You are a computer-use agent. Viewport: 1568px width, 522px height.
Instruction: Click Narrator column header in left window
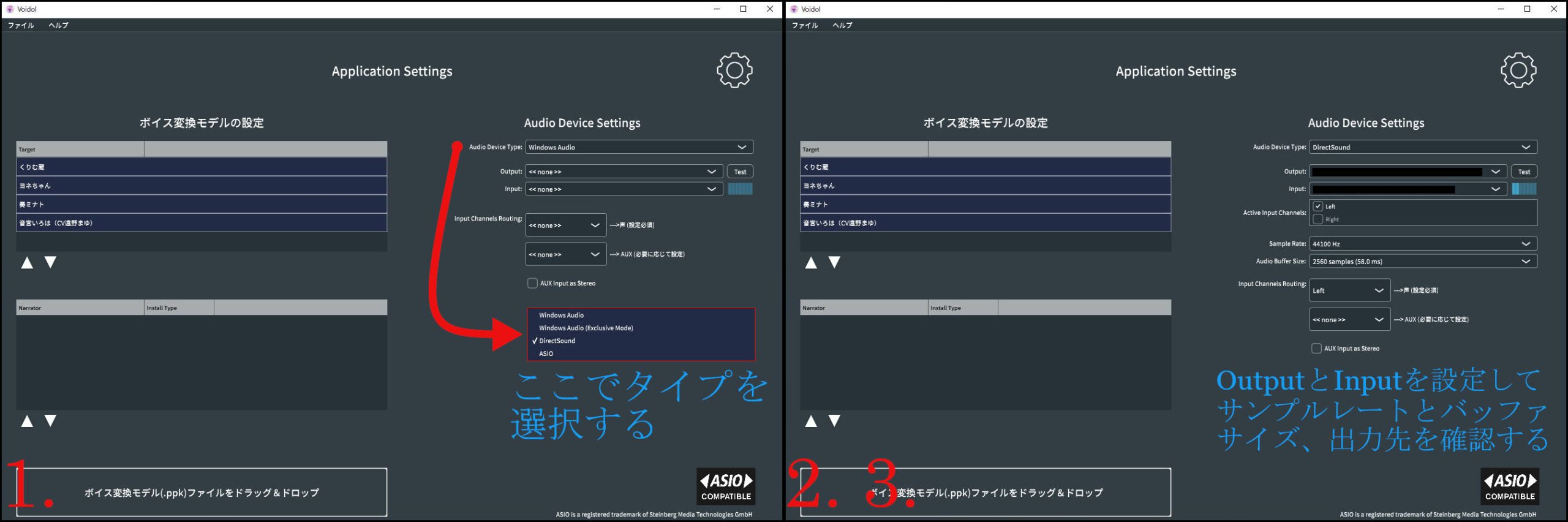click(80, 308)
